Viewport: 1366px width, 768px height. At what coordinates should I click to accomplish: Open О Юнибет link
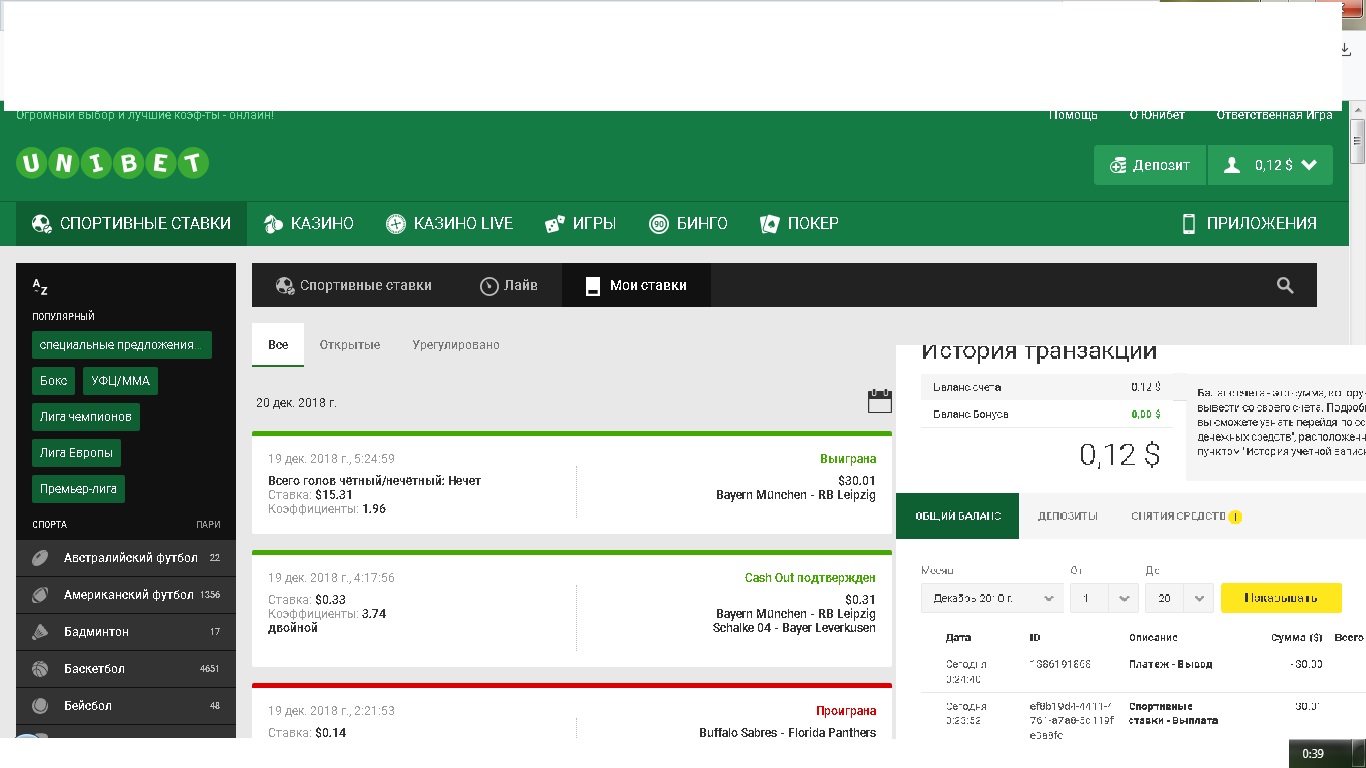[x=1157, y=115]
